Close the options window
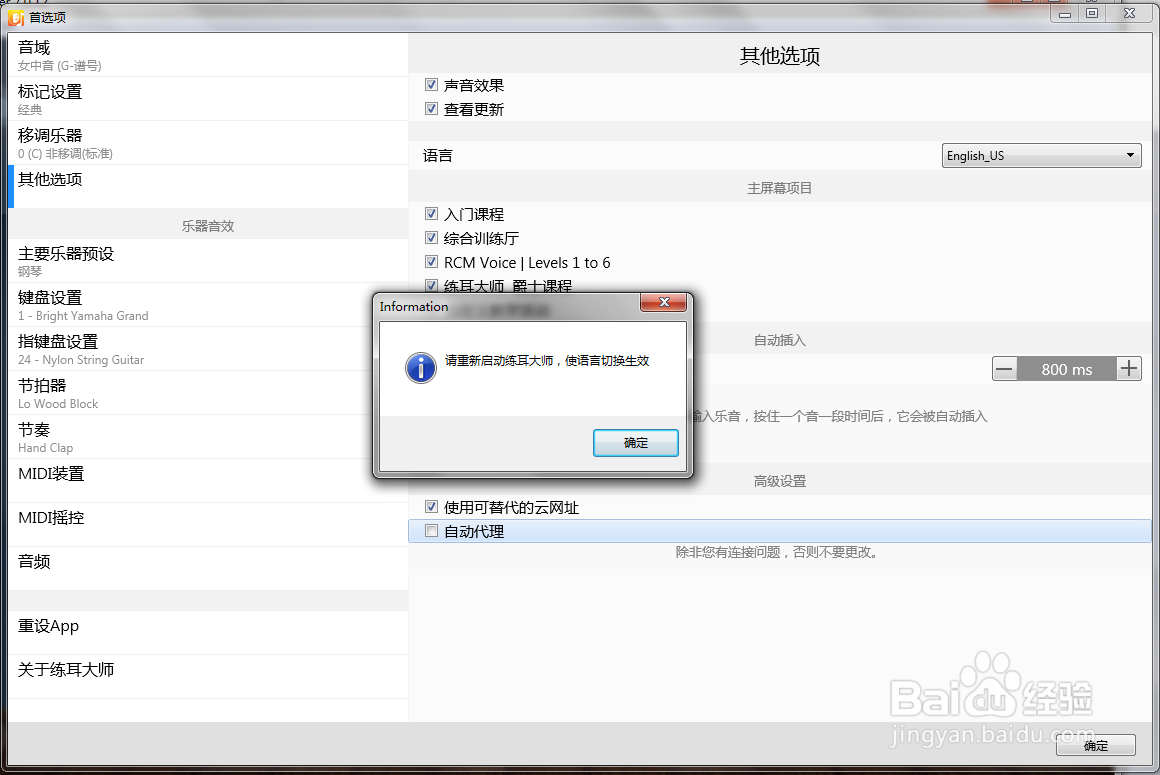 (x=1129, y=13)
